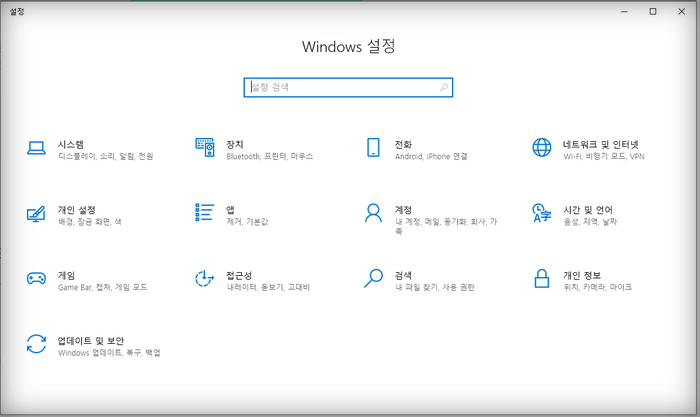Click the 'Android, iPhone 연결' description
This screenshot has width=700, height=417.
click(431, 156)
